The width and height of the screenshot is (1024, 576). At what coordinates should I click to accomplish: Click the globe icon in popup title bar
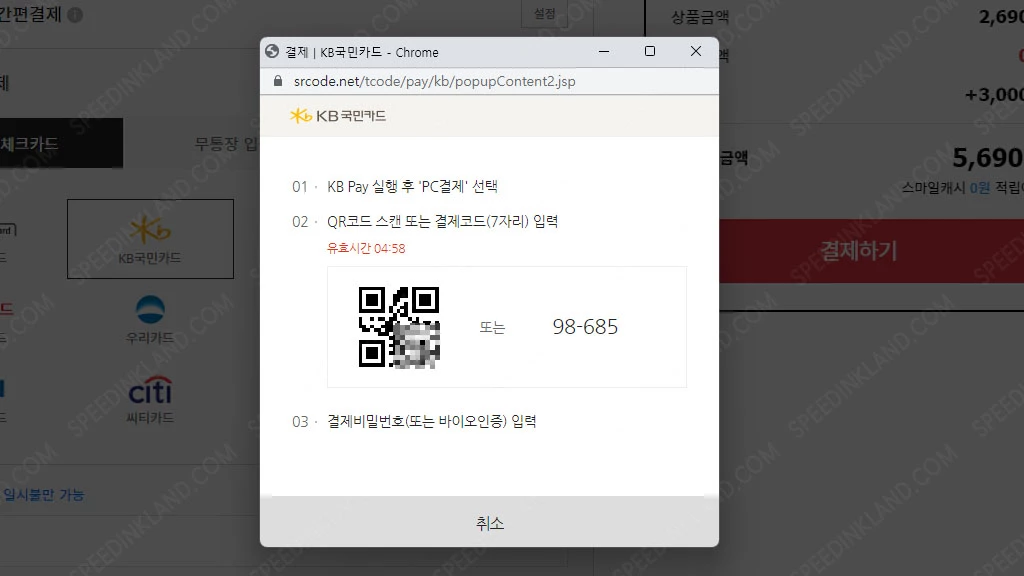click(x=272, y=52)
